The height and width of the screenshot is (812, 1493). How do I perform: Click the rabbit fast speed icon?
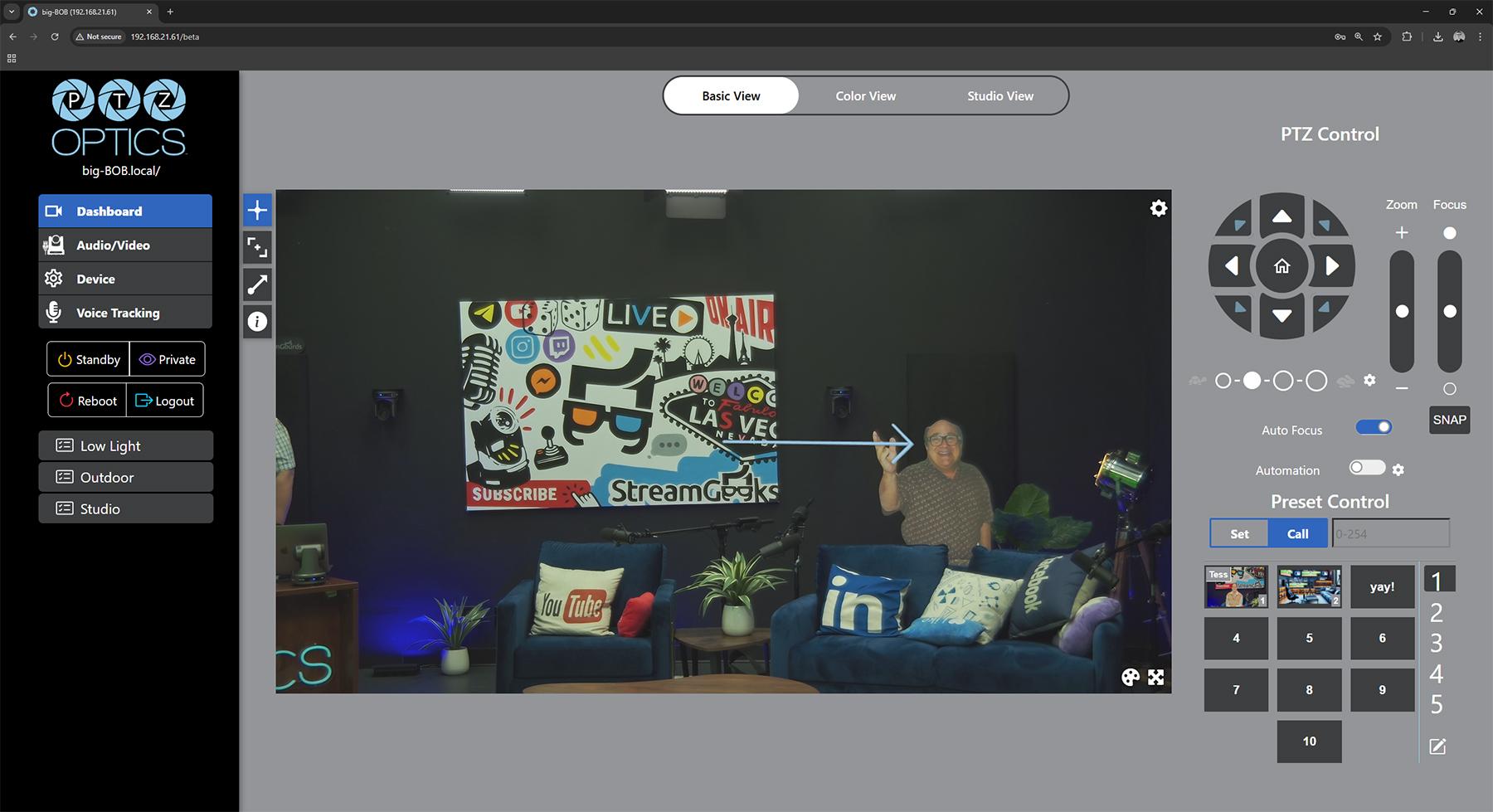pyautogui.click(x=1345, y=381)
